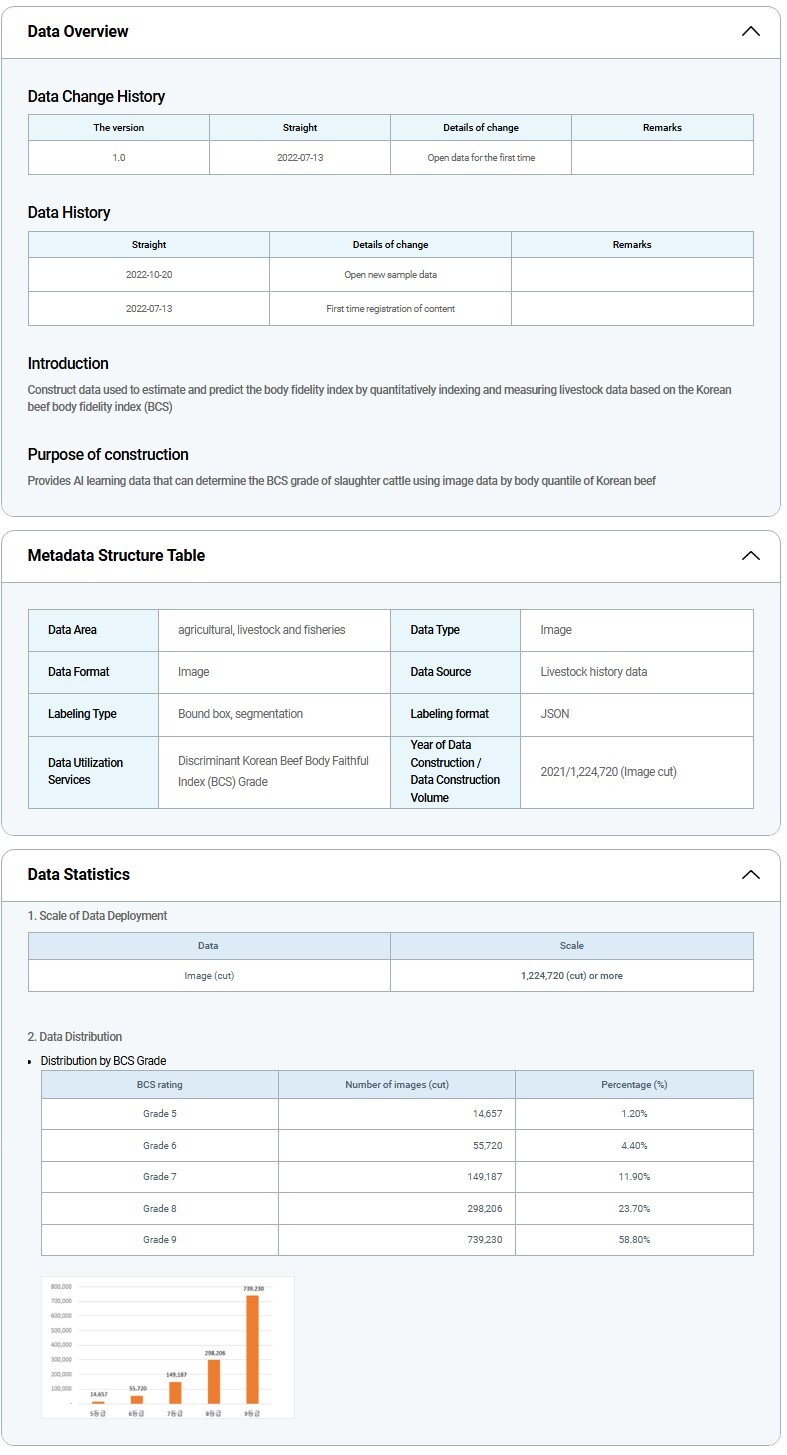Click the Data Statistics panel title
The height and width of the screenshot is (1455, 787).
78,875
